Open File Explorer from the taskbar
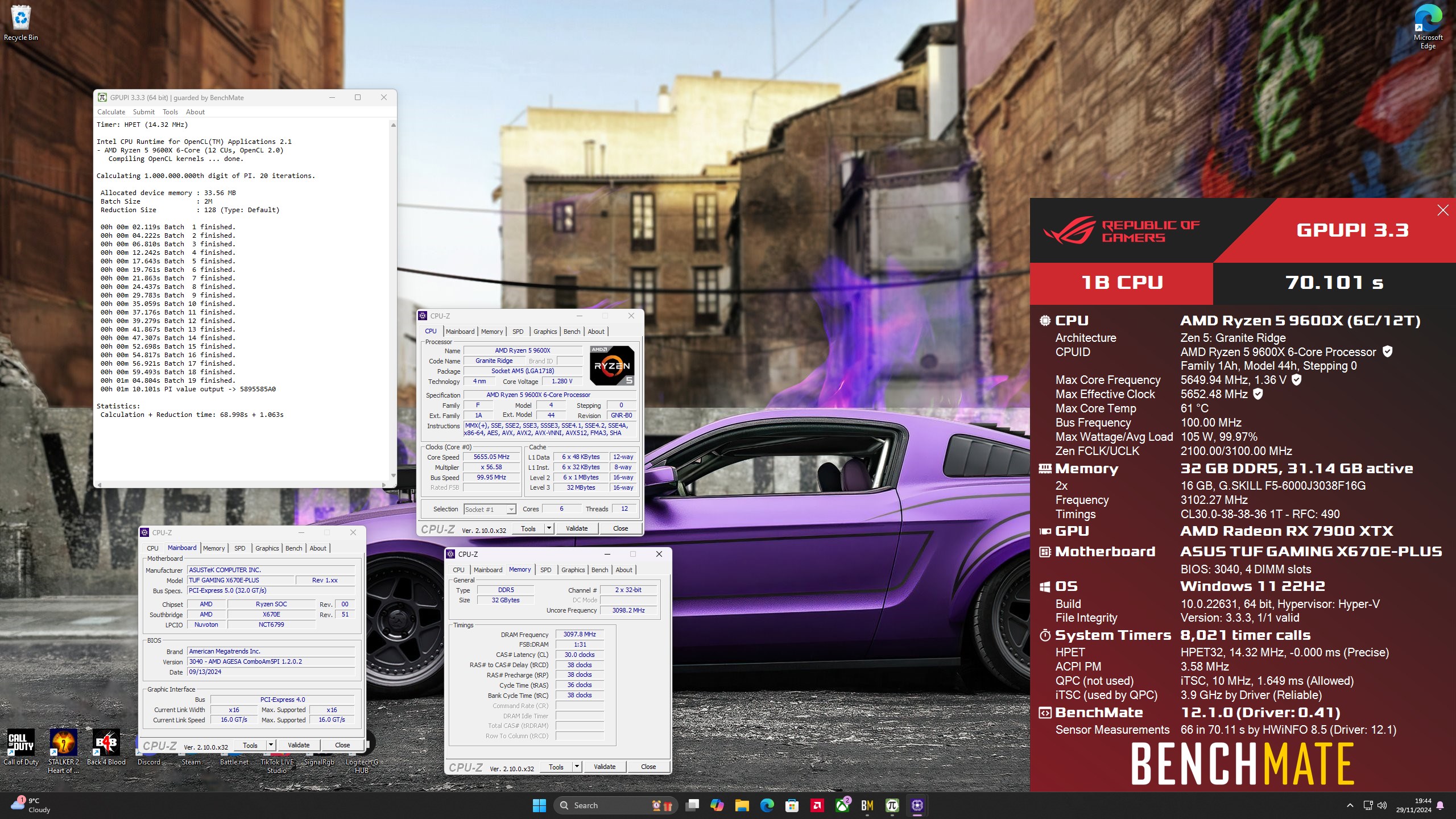 click(x=742, y=805)
